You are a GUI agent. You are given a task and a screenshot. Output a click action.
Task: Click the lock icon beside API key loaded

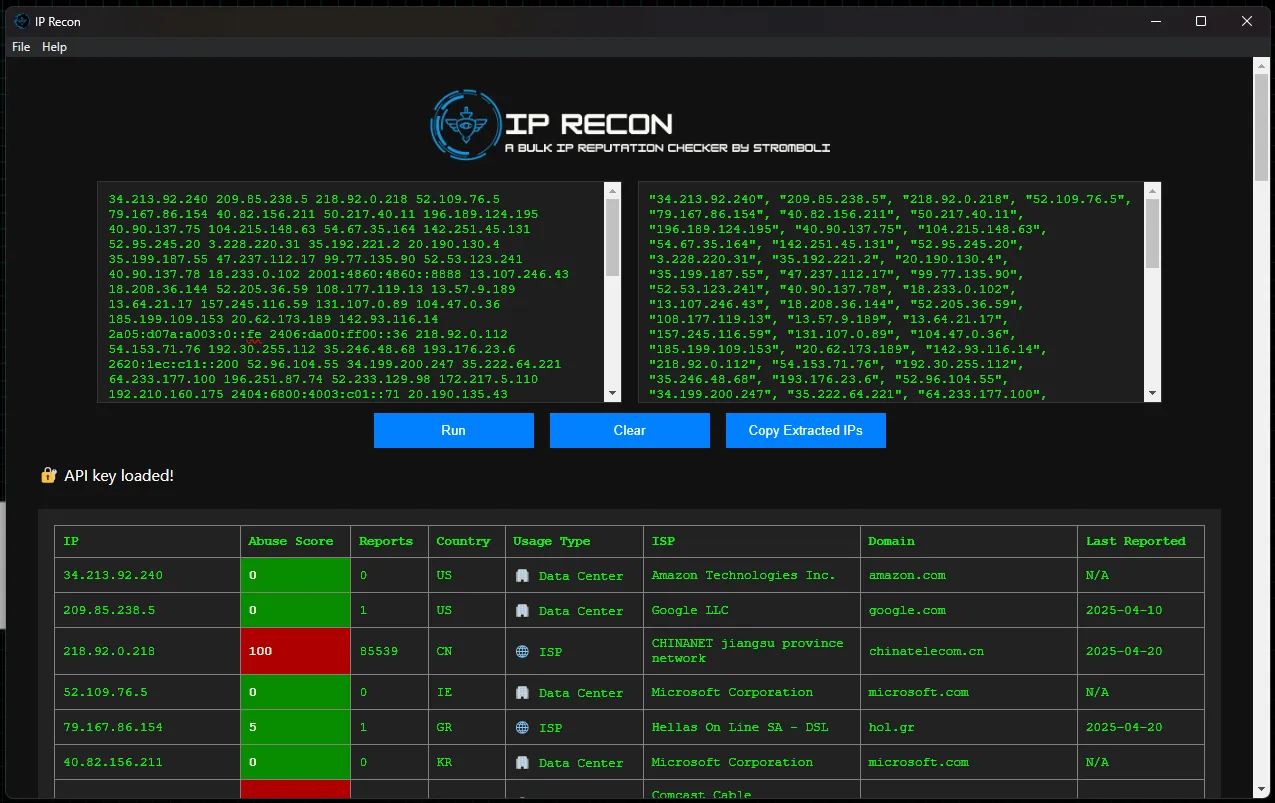[49, 476]
